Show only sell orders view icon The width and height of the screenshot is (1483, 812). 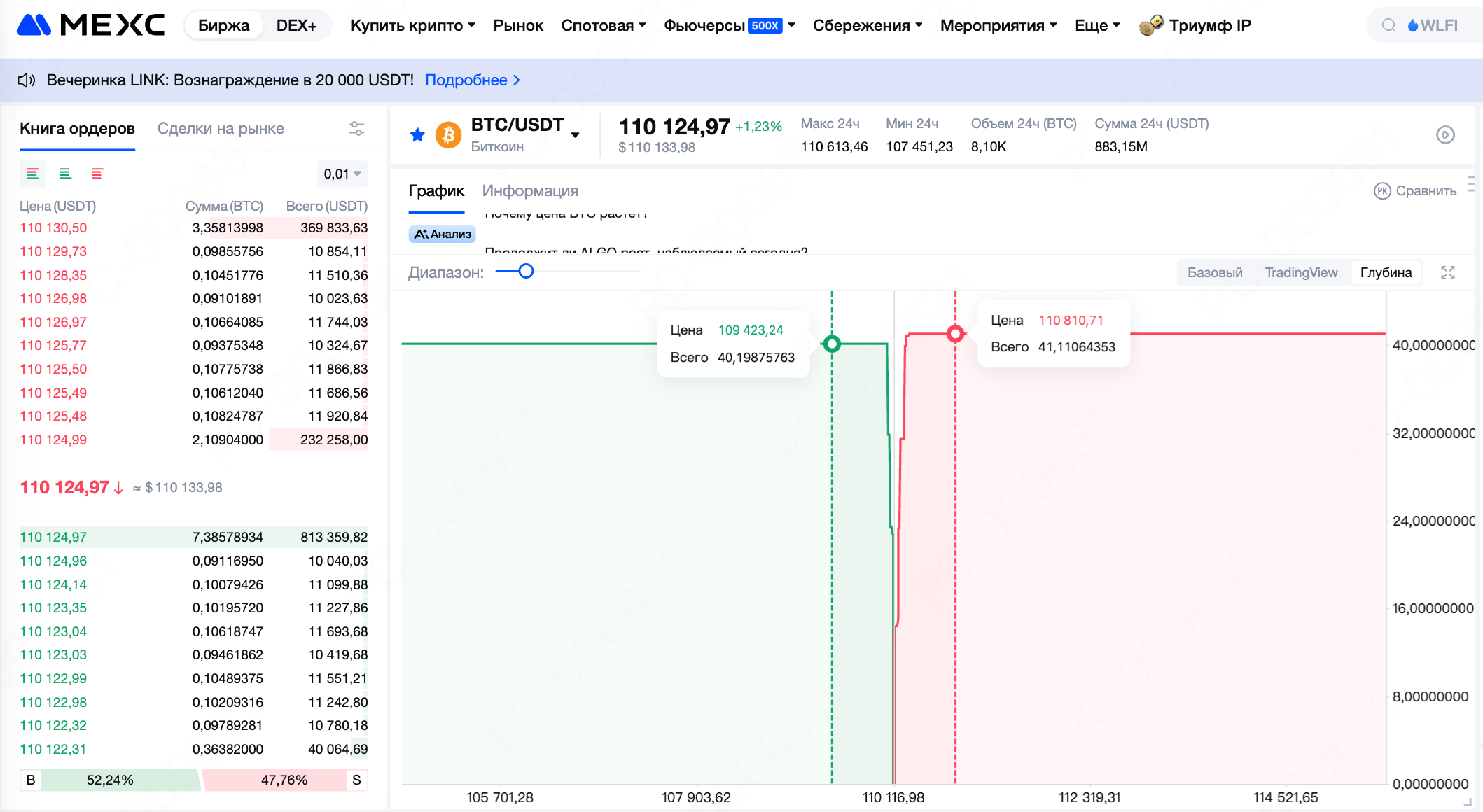tap(97, 174)
